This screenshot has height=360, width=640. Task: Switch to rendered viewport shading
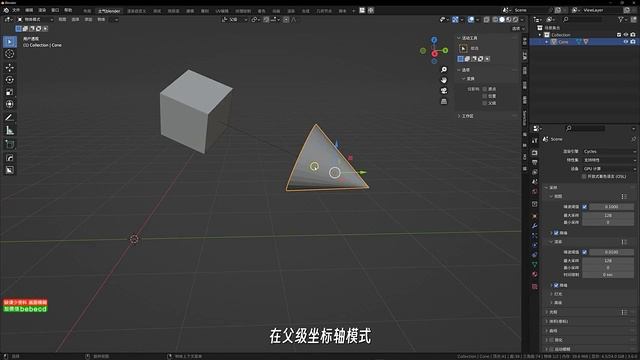tap(516, 19)
